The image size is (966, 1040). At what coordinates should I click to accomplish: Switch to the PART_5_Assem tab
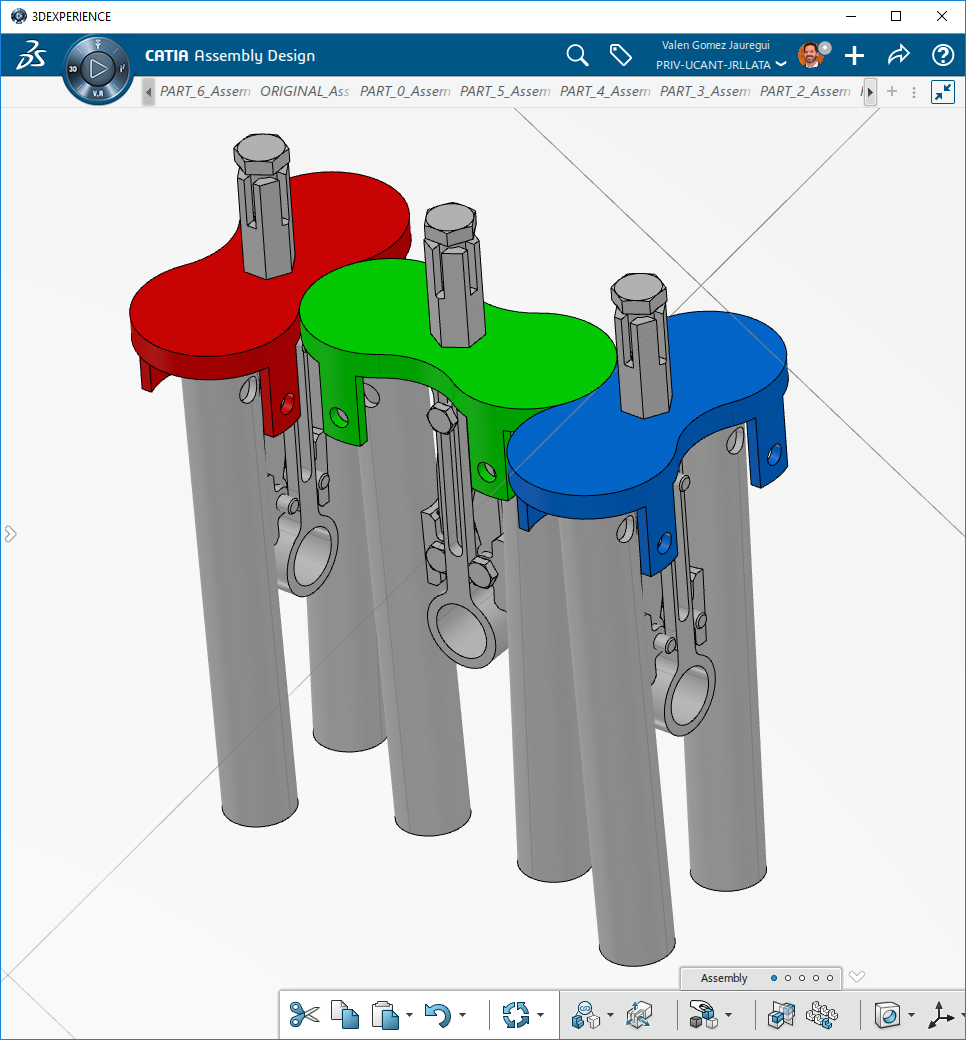click(x=505, y=92)
